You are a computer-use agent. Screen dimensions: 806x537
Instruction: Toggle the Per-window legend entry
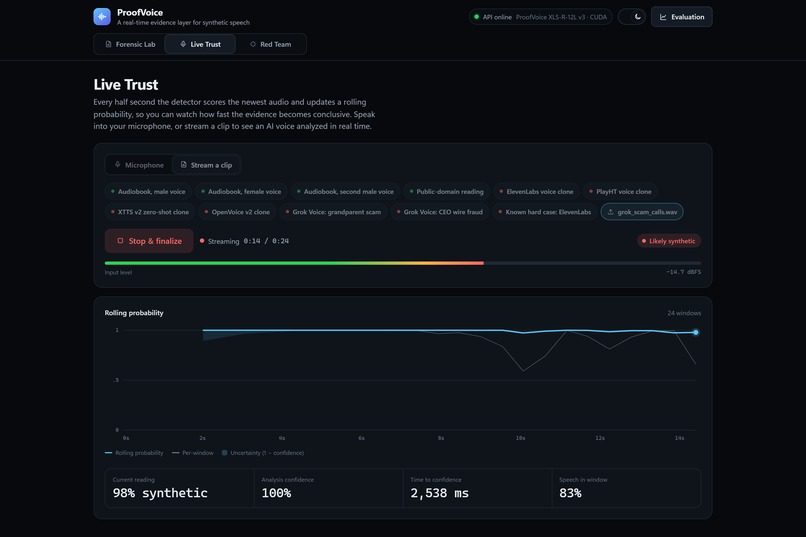tap(193, 453)
